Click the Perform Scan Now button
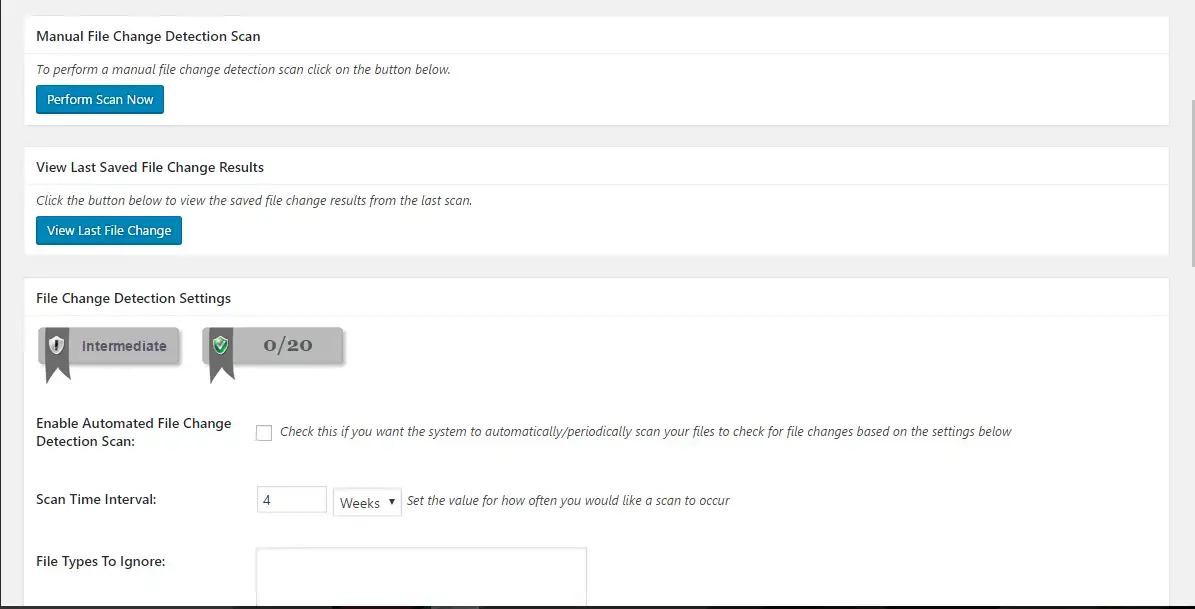The width and height of the screenshot is (1195, 609). [100, 100]
